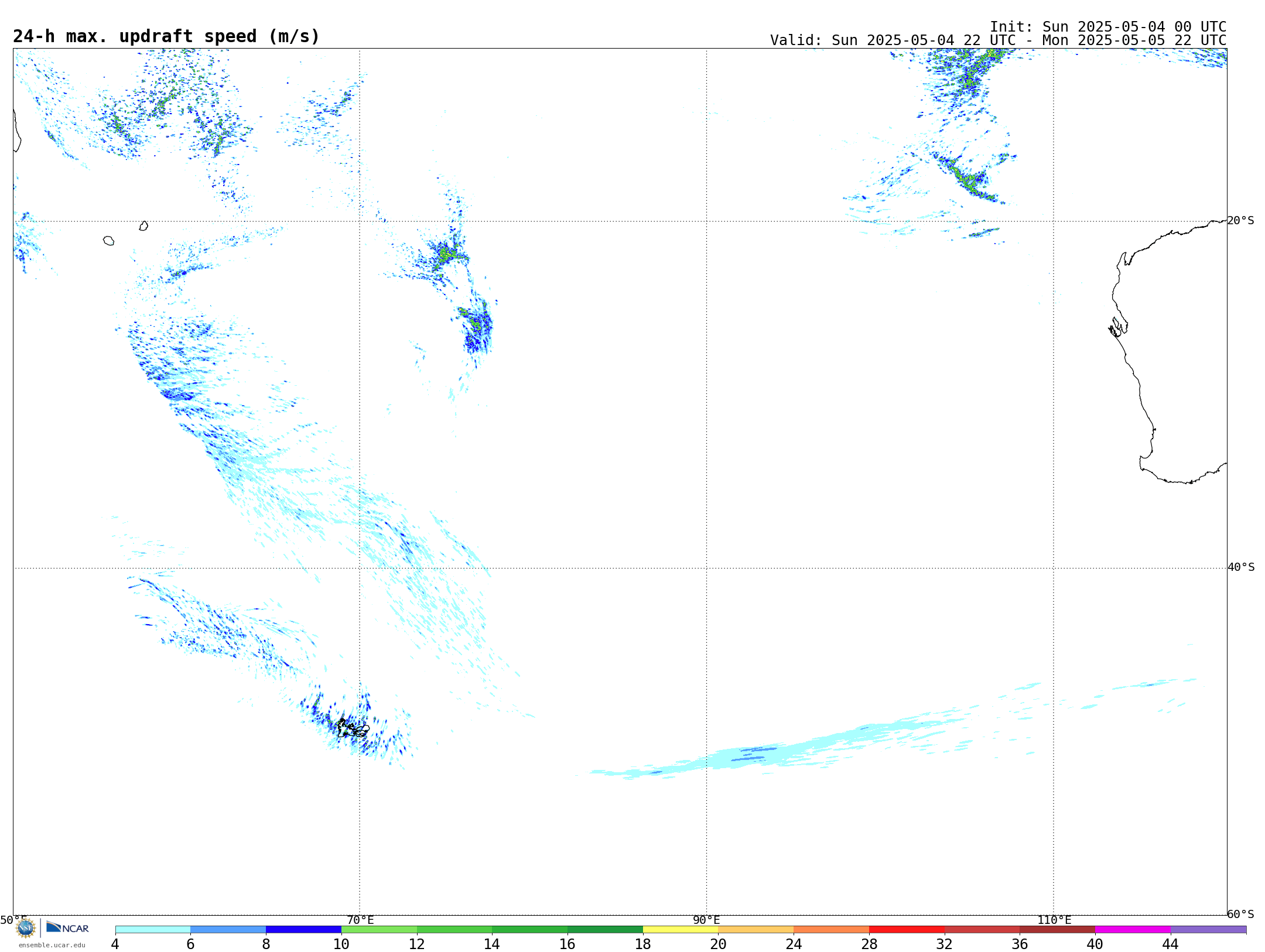
Task: Select the green 12–14 color swatch
Action: point(454,929)
